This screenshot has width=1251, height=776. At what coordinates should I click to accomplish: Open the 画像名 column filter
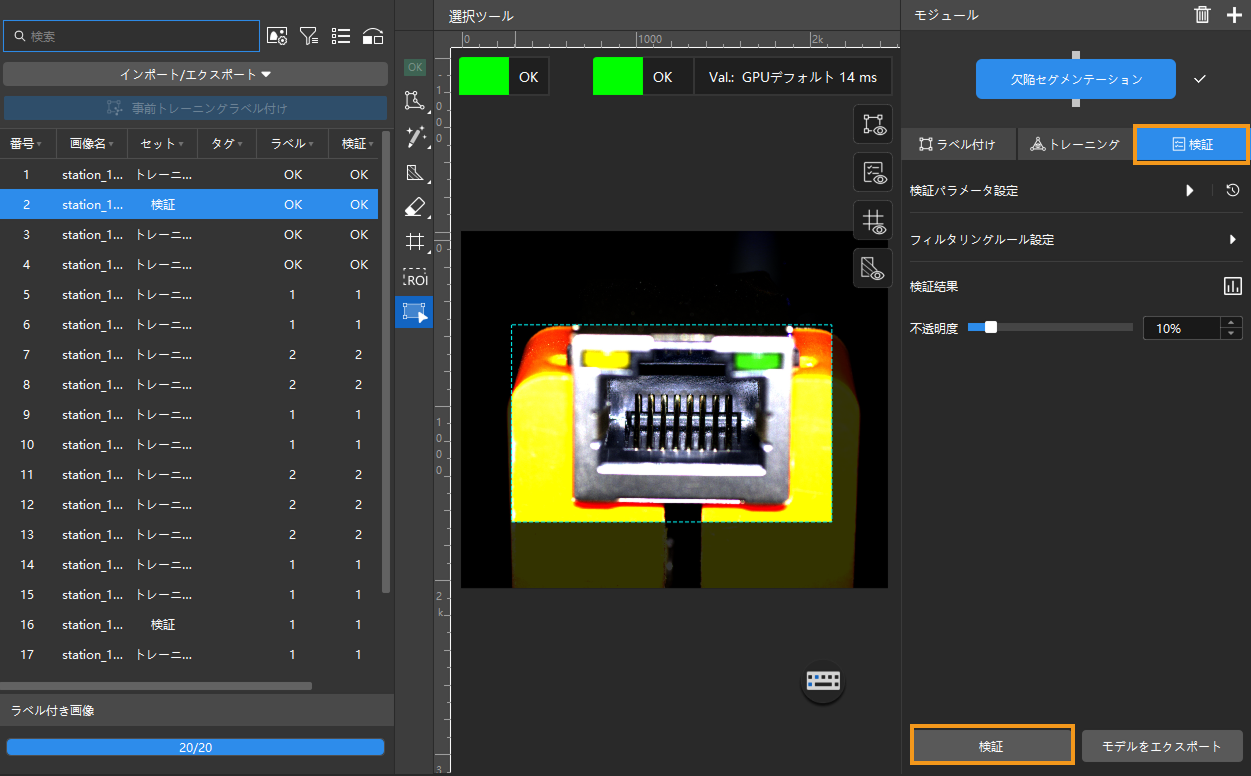92,144
